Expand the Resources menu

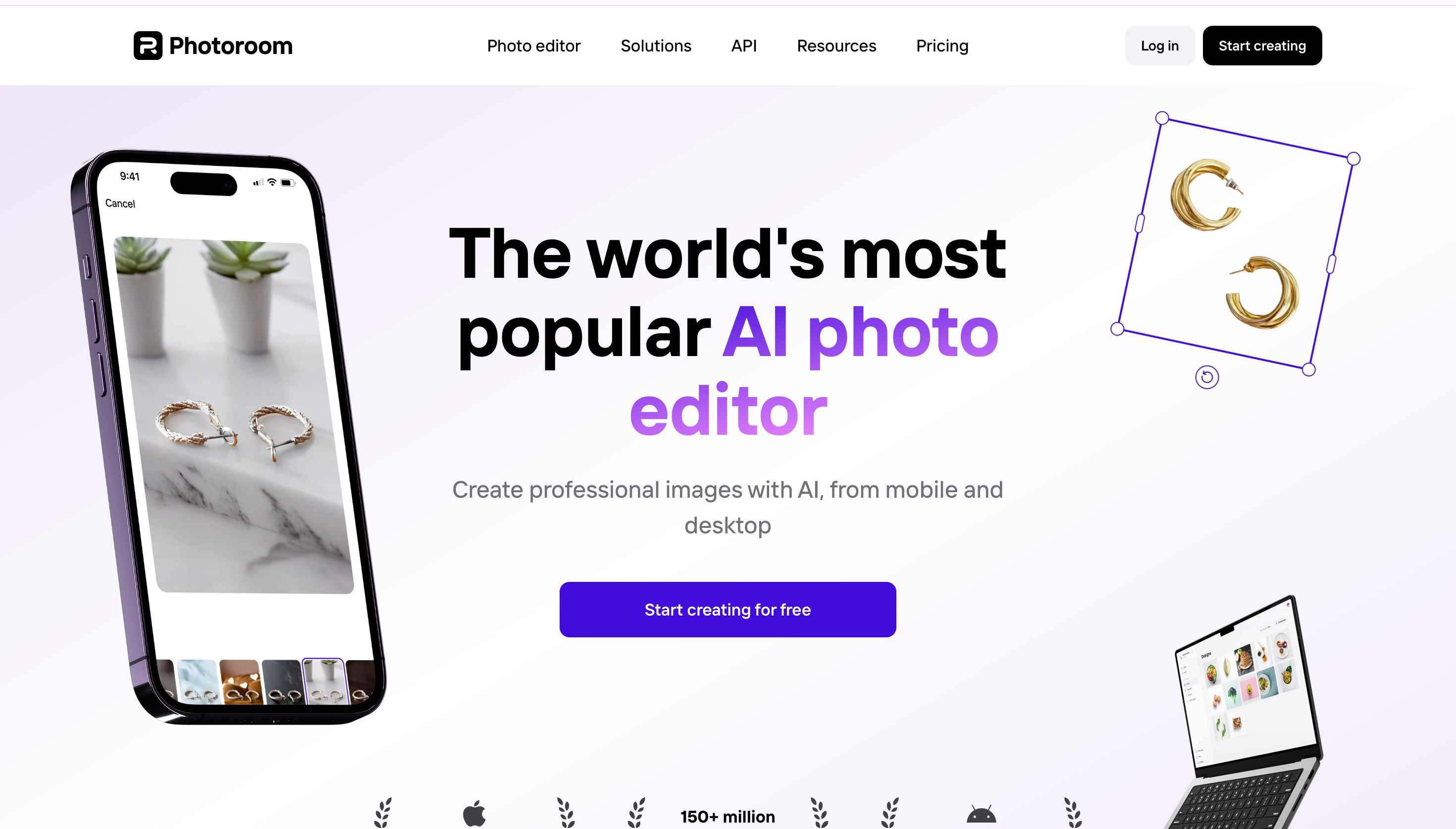(836, 46)
